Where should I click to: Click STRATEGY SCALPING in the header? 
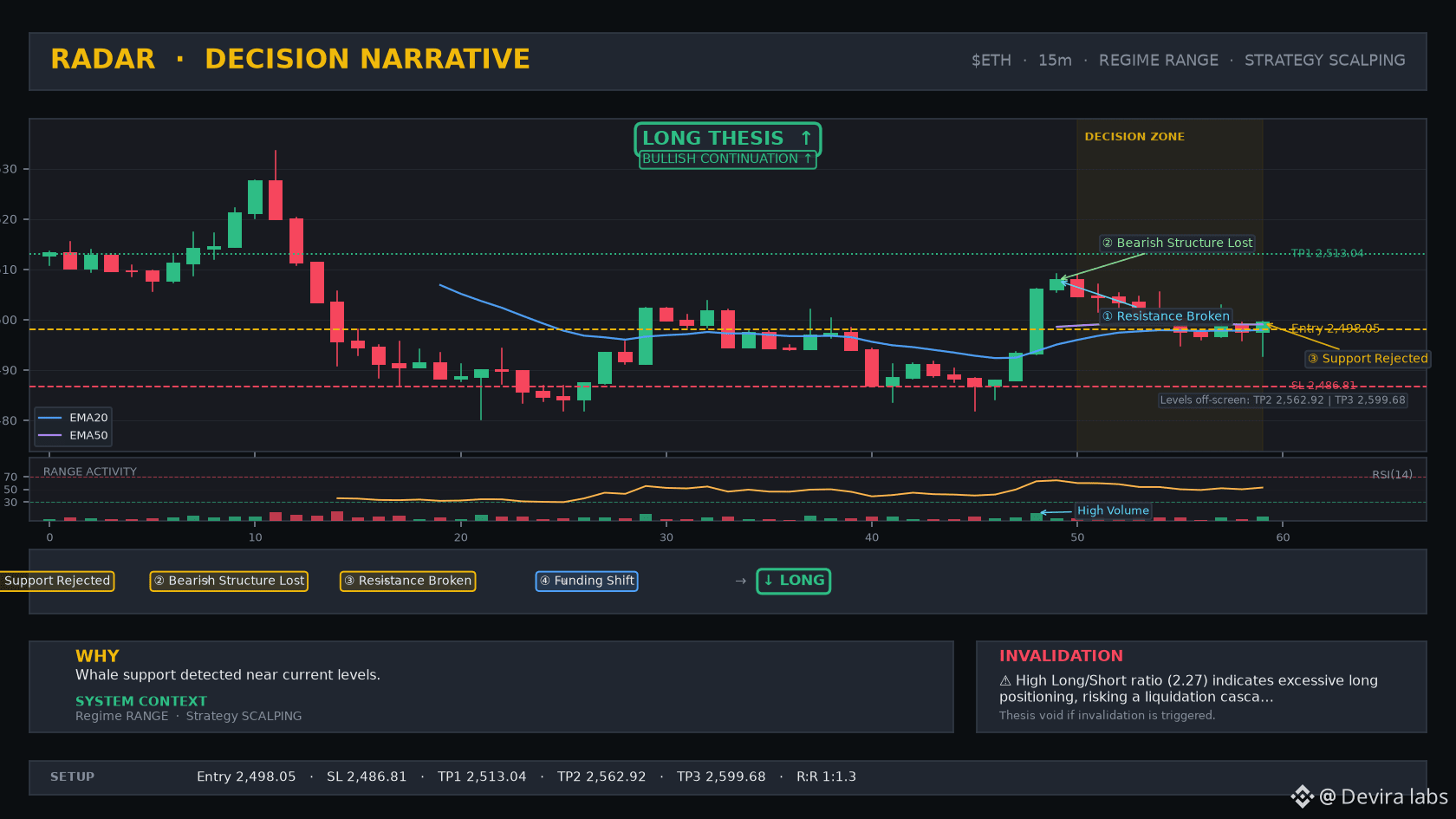[1325, 61]
